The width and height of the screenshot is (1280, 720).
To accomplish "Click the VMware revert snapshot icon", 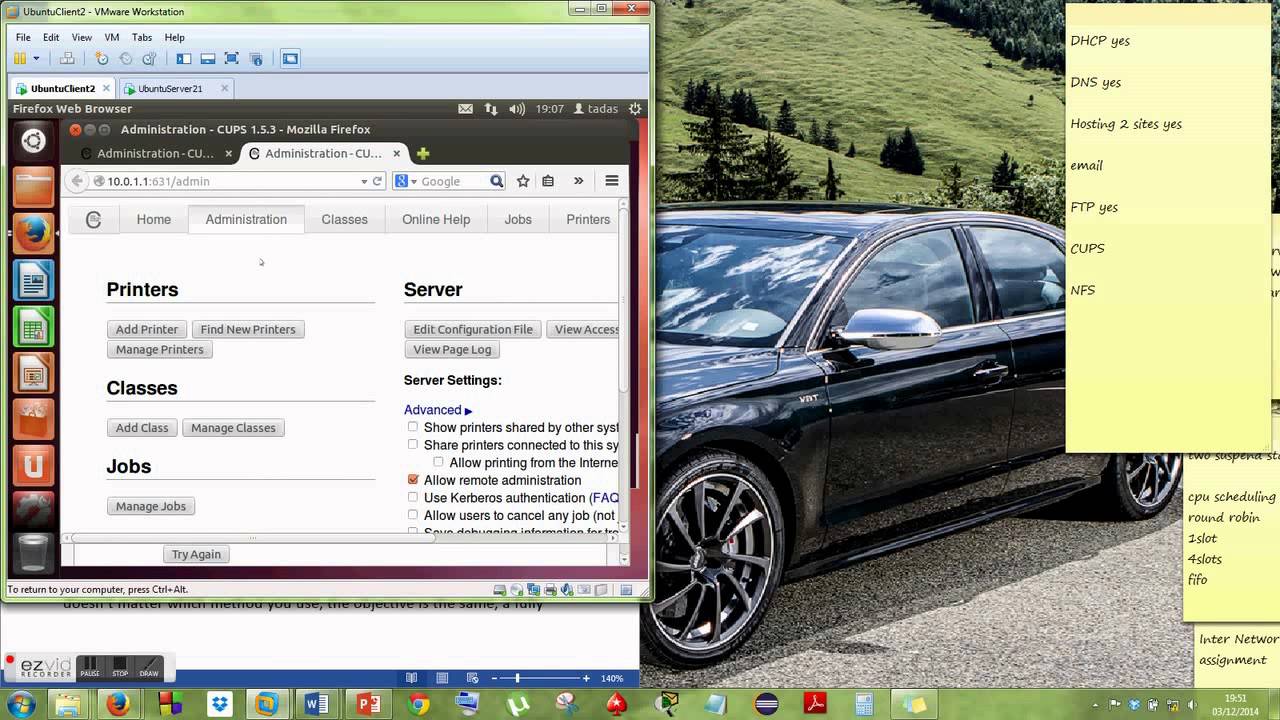I will [x=125, y=59].
